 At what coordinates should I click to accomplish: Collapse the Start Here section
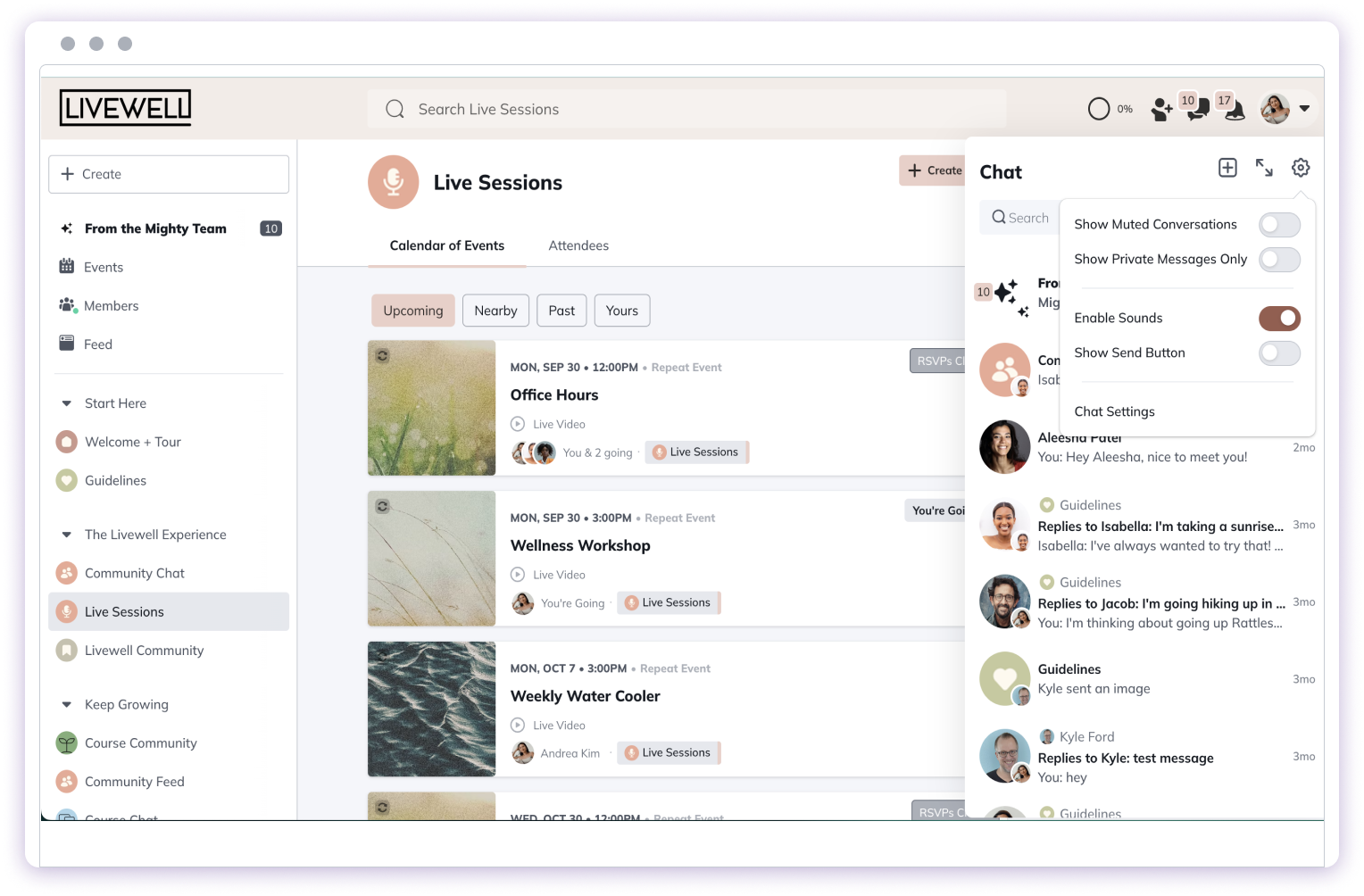(66, 403)
